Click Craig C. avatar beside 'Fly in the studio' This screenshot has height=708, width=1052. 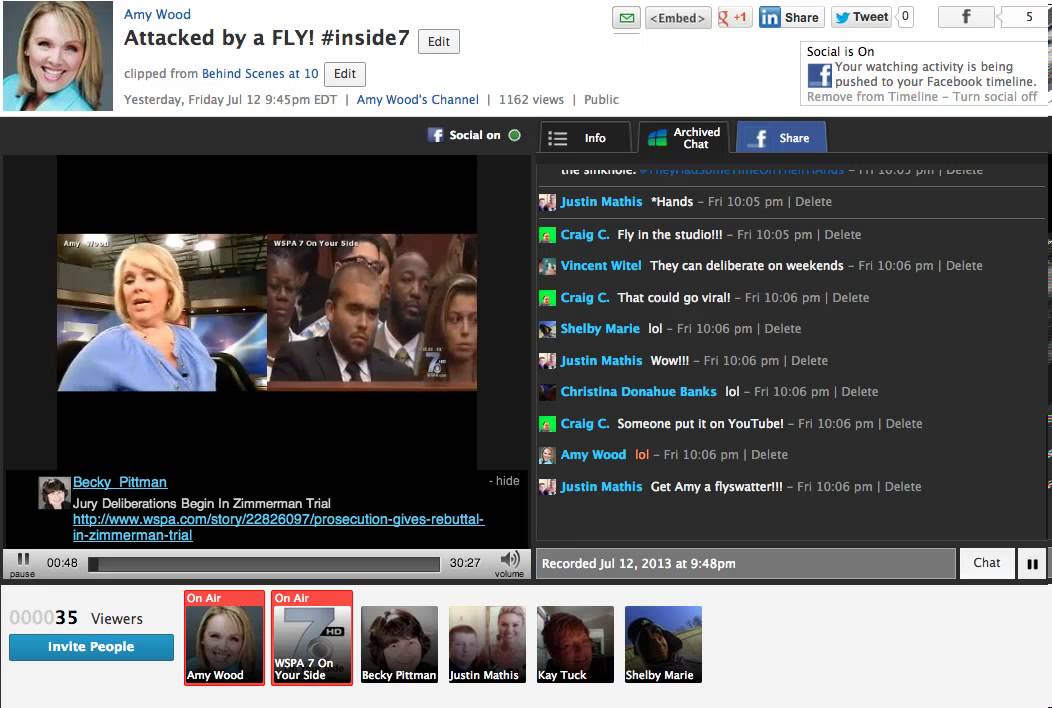(x=547, y=235)
